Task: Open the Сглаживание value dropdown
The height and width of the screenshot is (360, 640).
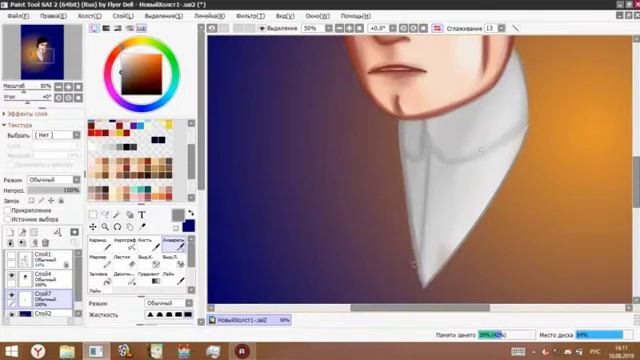Action: tap(501, 28)
